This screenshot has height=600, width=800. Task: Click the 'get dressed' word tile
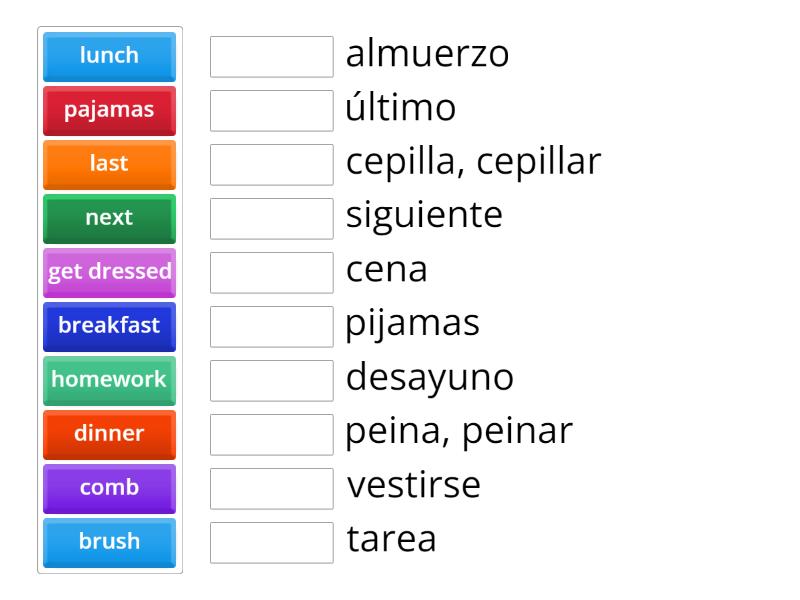[109, 272]
